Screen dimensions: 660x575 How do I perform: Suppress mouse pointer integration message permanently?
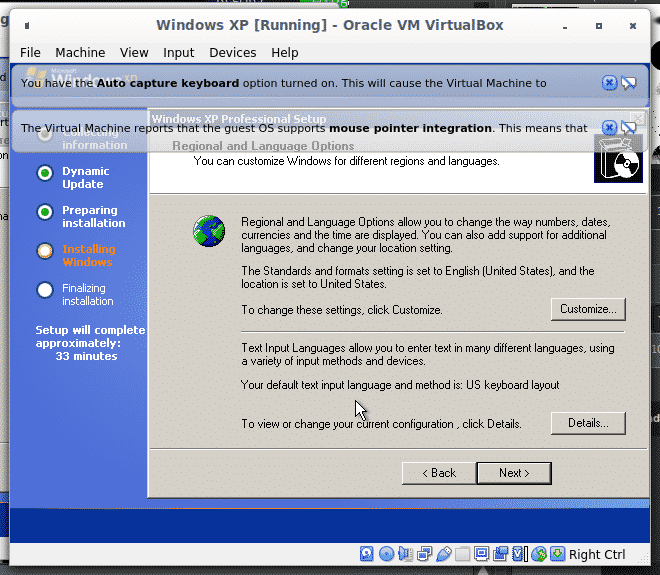tap(628, 128)
